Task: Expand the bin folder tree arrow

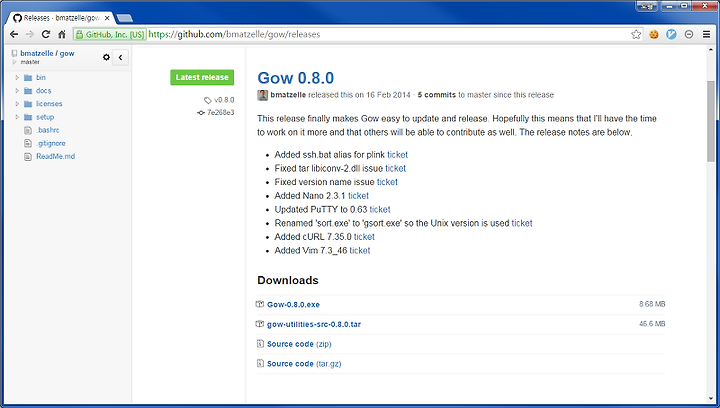Action: (x=17, y=78)
